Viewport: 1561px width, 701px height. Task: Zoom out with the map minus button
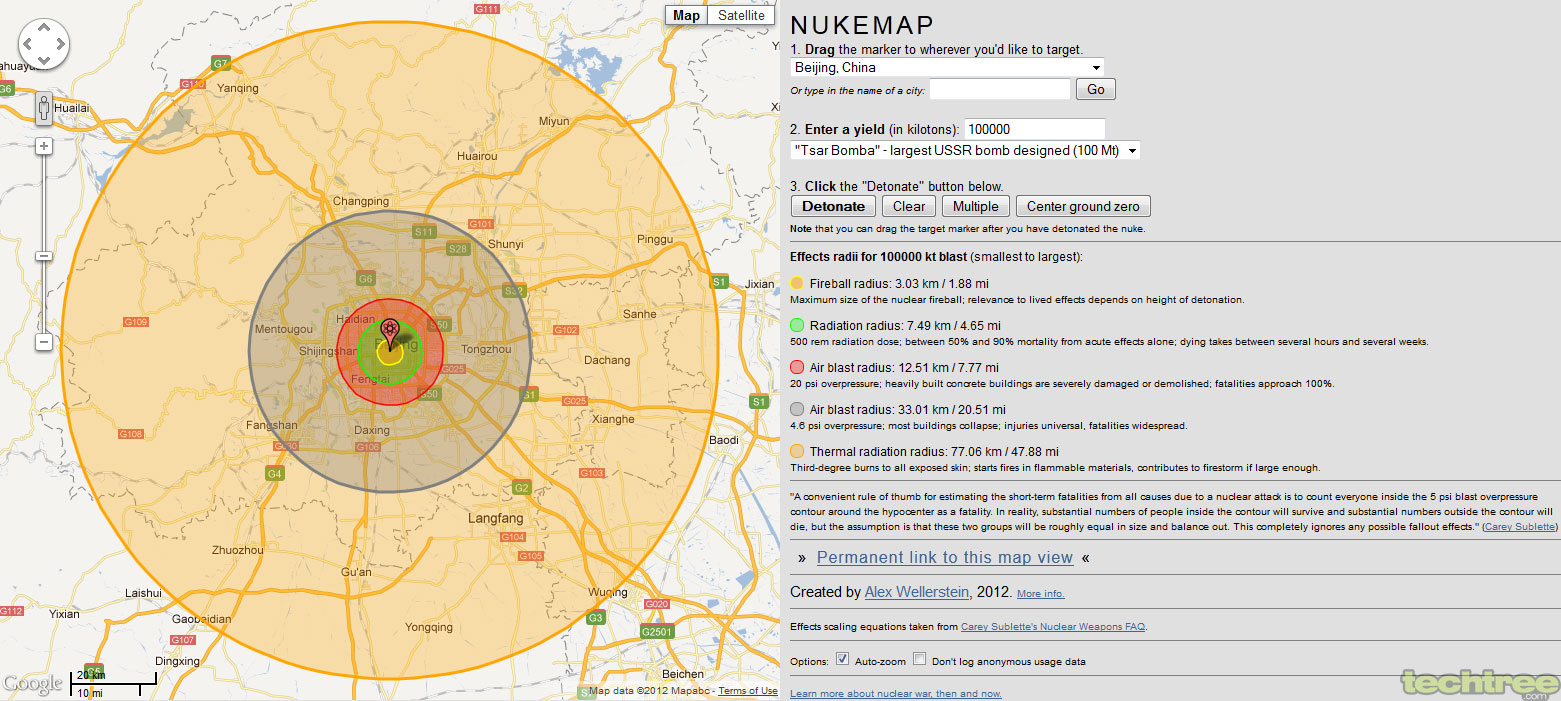click(x=44, y=342)
